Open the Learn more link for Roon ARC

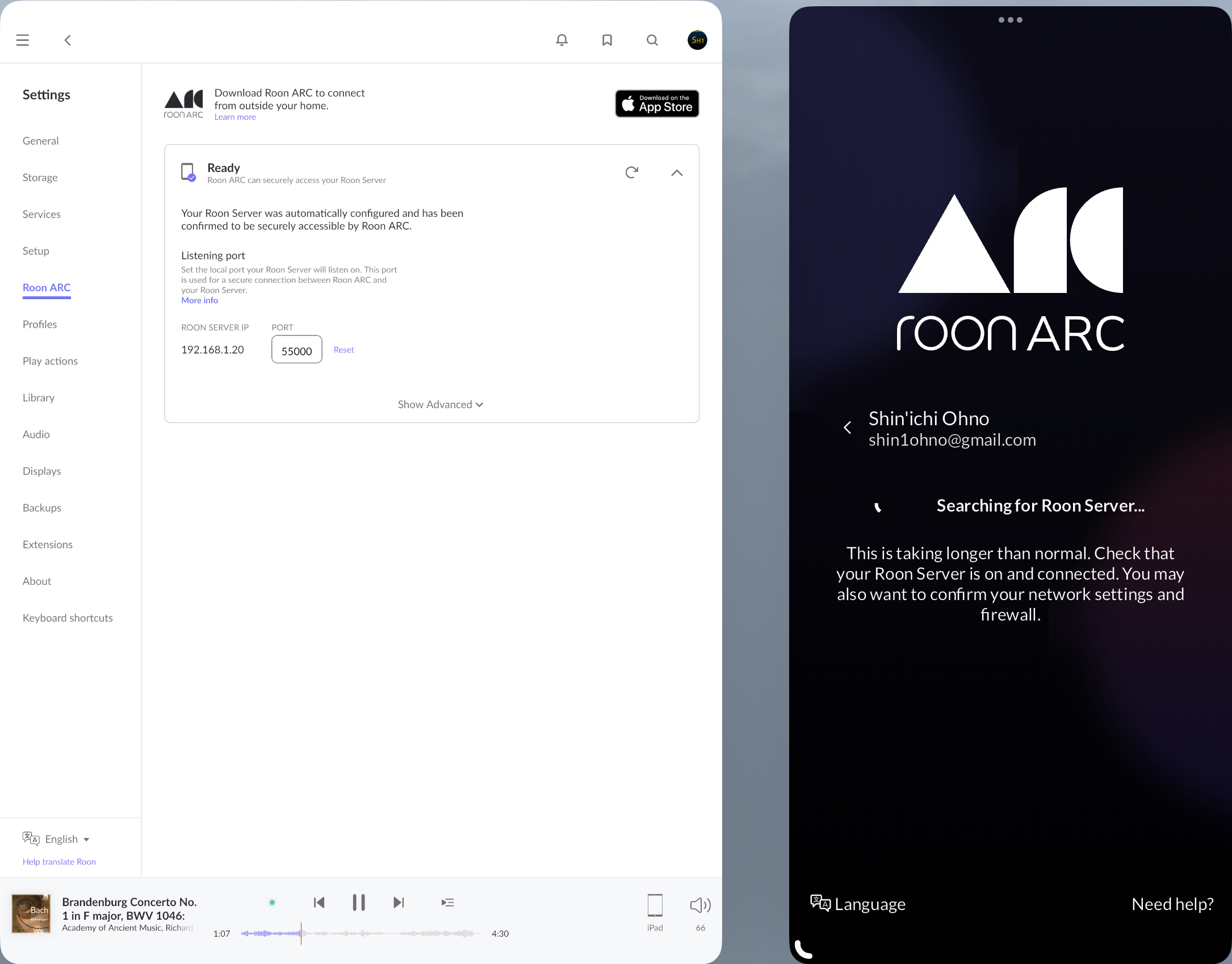(235, 118)
